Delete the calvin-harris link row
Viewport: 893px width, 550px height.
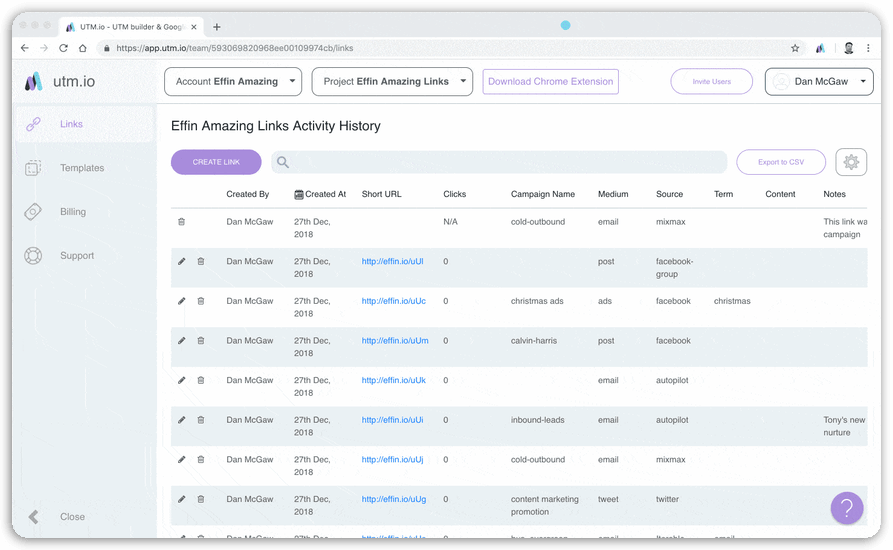click(x=200, y=340)
